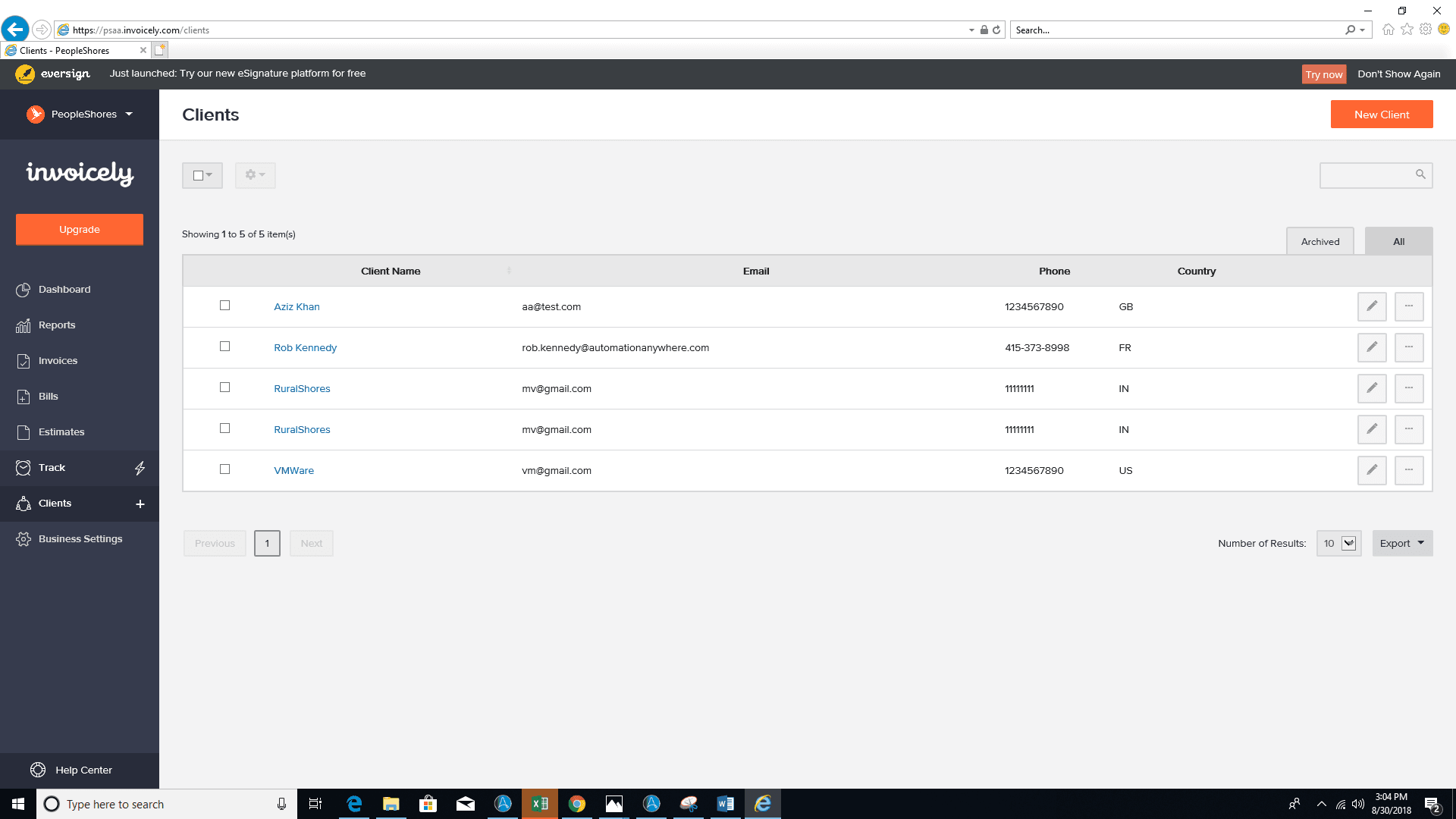Click the Track lightning bolt icon
The image size is (1456, 819).
click(x=140, y=468)
